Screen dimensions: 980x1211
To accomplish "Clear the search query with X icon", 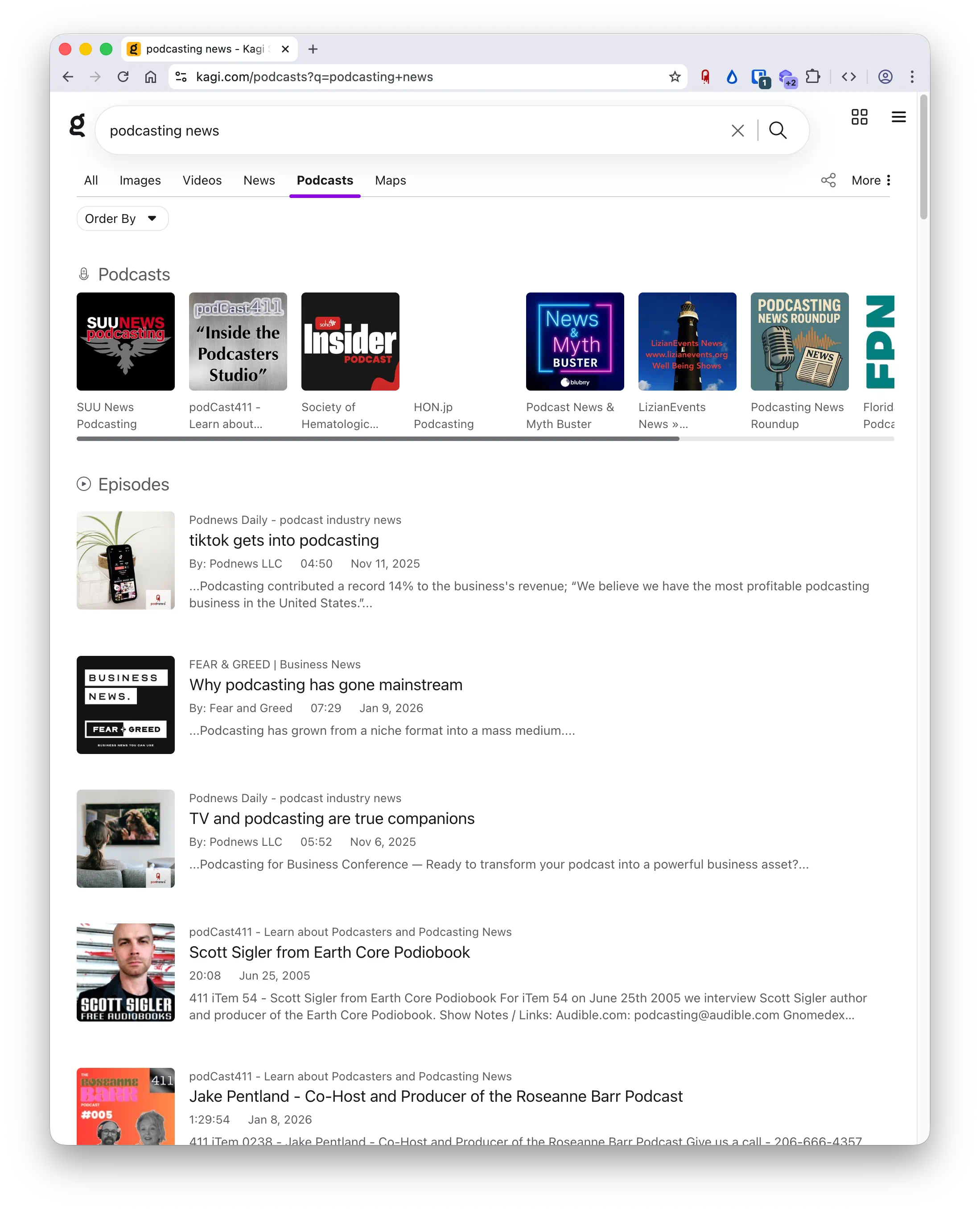I will click(737, 131).
